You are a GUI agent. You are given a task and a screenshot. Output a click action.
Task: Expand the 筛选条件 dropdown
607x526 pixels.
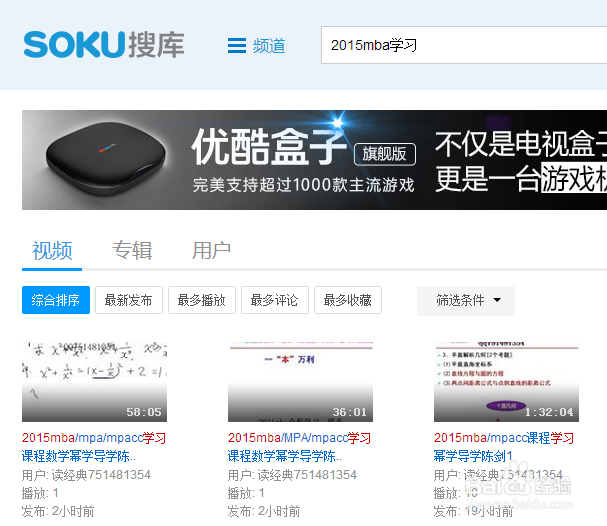coord(466,301)
